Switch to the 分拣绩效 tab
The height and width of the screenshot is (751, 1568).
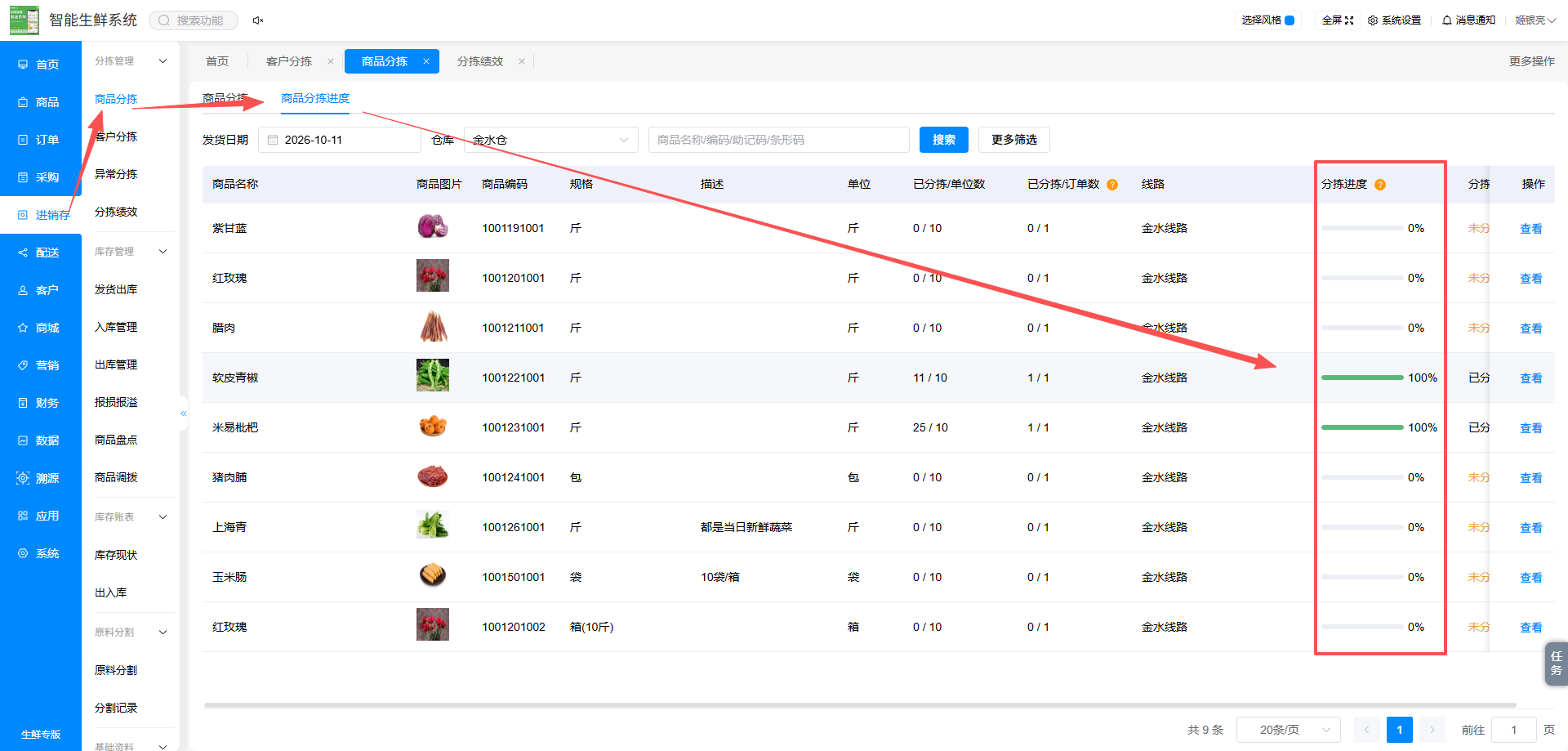(480, 61)
